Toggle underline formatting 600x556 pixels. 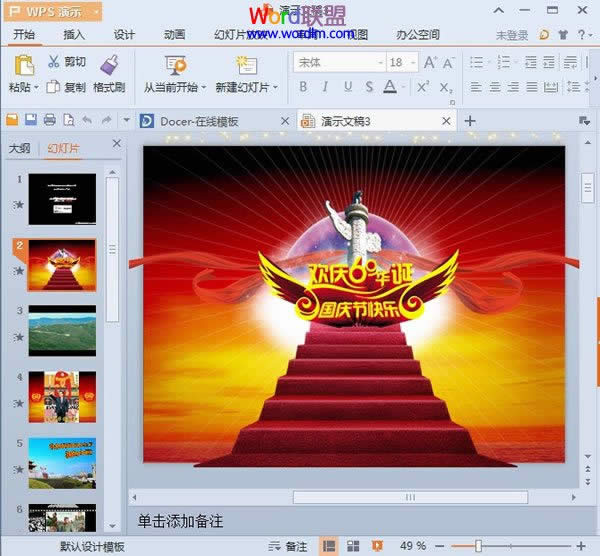[x=347, y=87]
